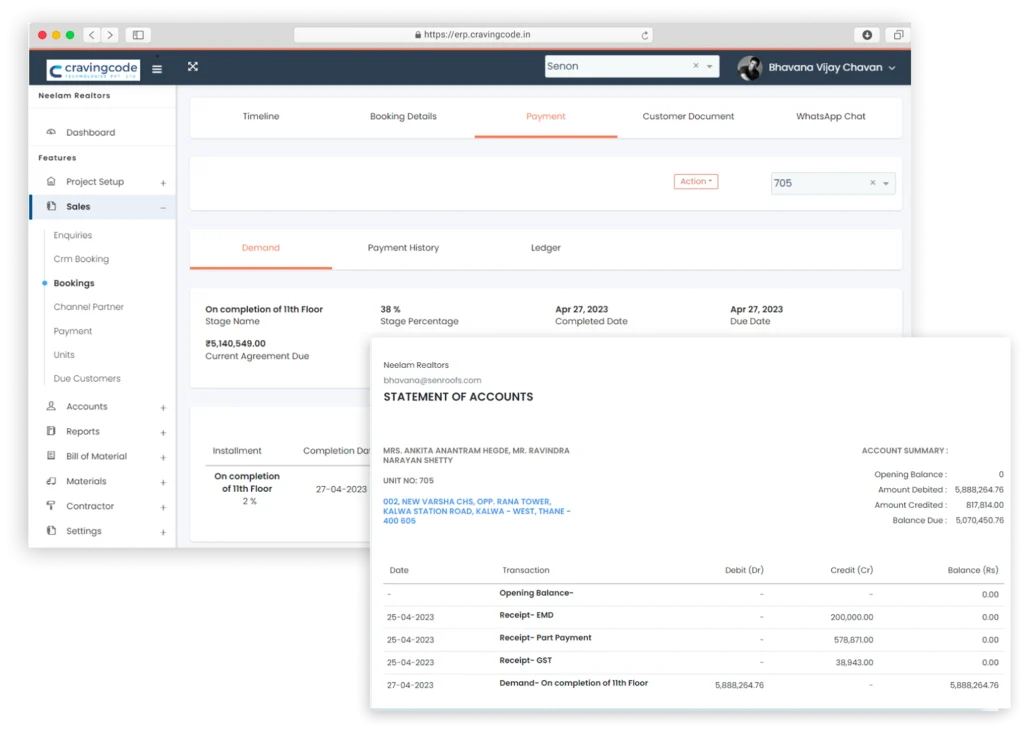Open the Senon project dropdown
This screenshot has height=729, width=1024.
710,67
